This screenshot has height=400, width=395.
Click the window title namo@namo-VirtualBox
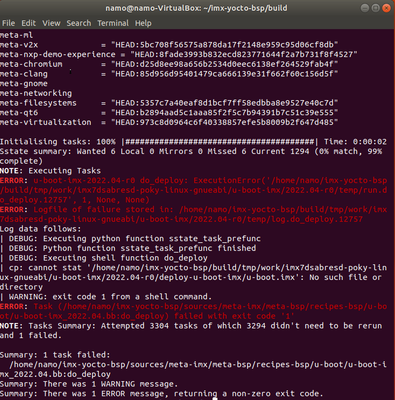coord(196,8)
